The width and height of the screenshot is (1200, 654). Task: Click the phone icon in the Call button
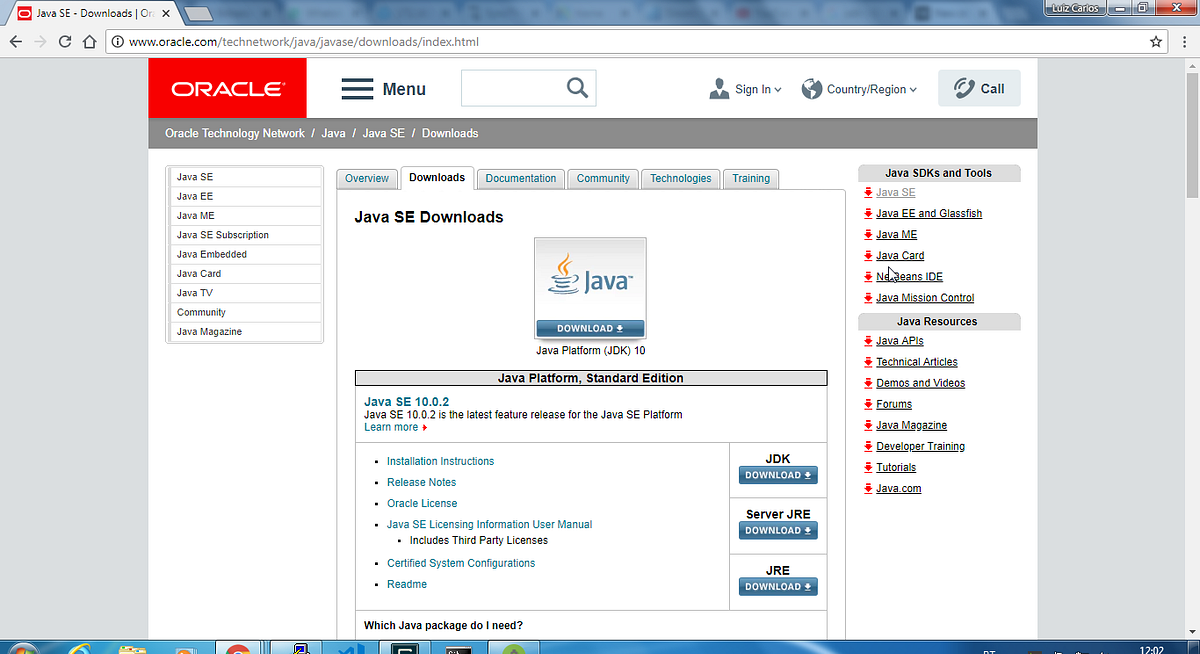[x=963, y=88]
